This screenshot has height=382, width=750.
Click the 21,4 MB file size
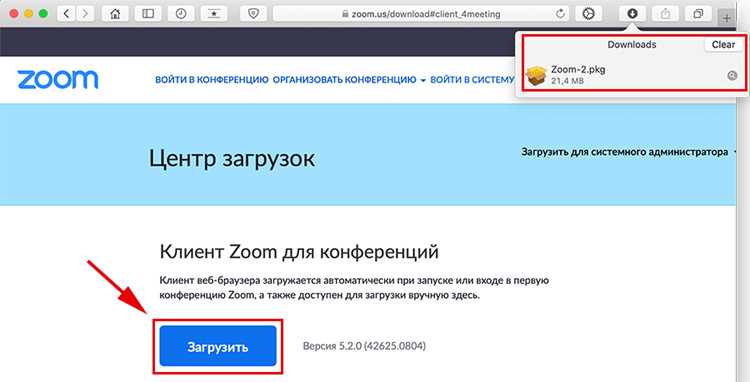(x=567, y=81)
